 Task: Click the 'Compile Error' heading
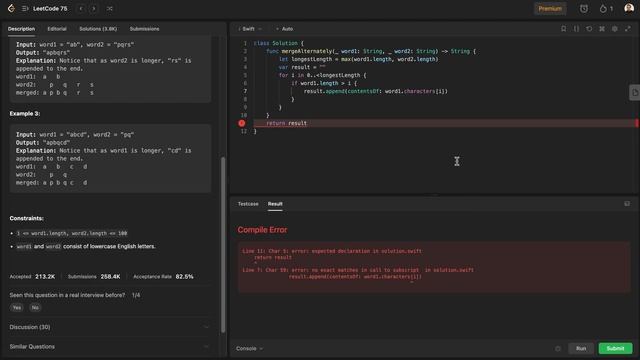tap(262, 230)
